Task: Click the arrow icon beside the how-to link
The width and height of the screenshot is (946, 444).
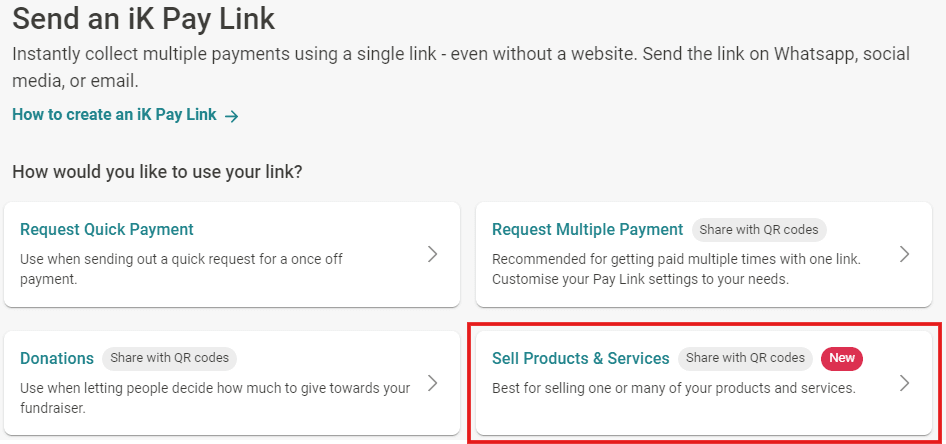Action: click(232, 116)
